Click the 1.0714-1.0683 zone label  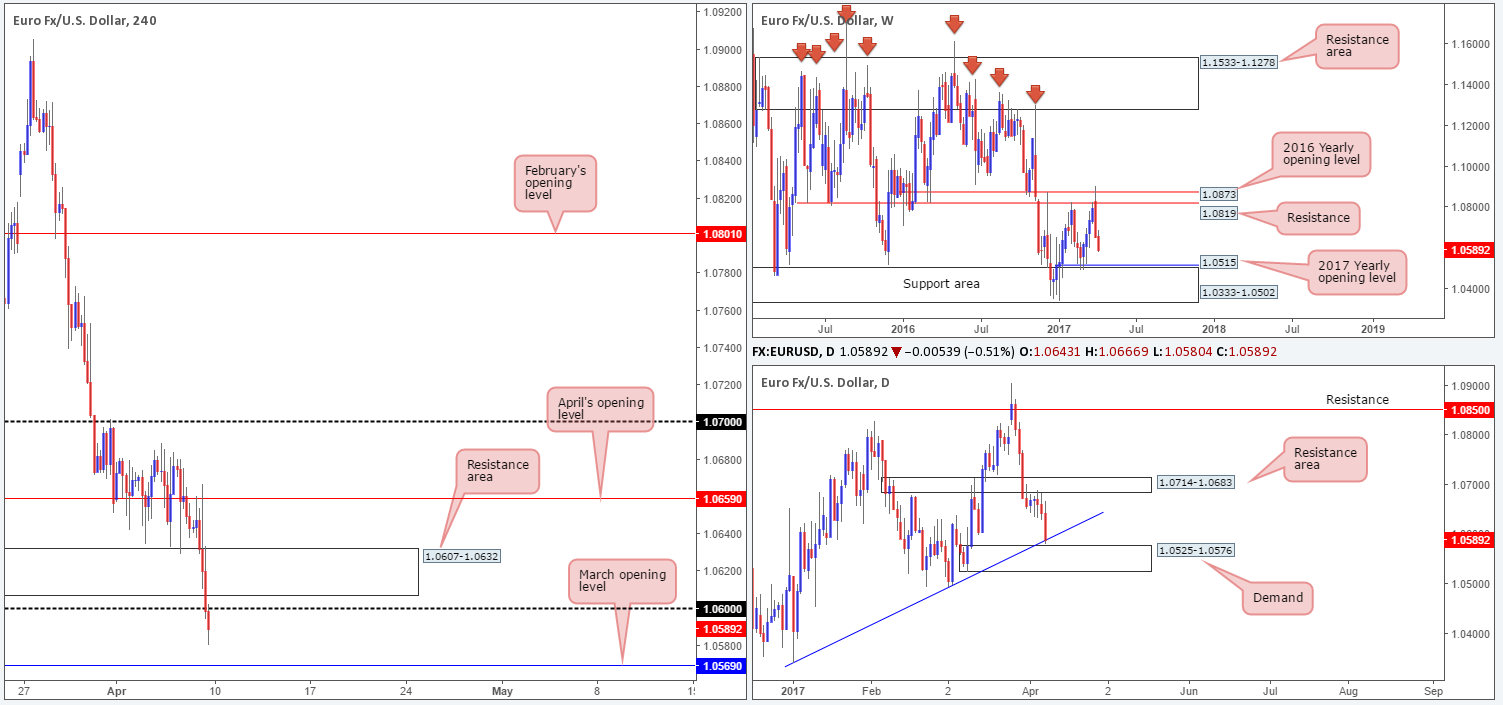coord(1195,482)
